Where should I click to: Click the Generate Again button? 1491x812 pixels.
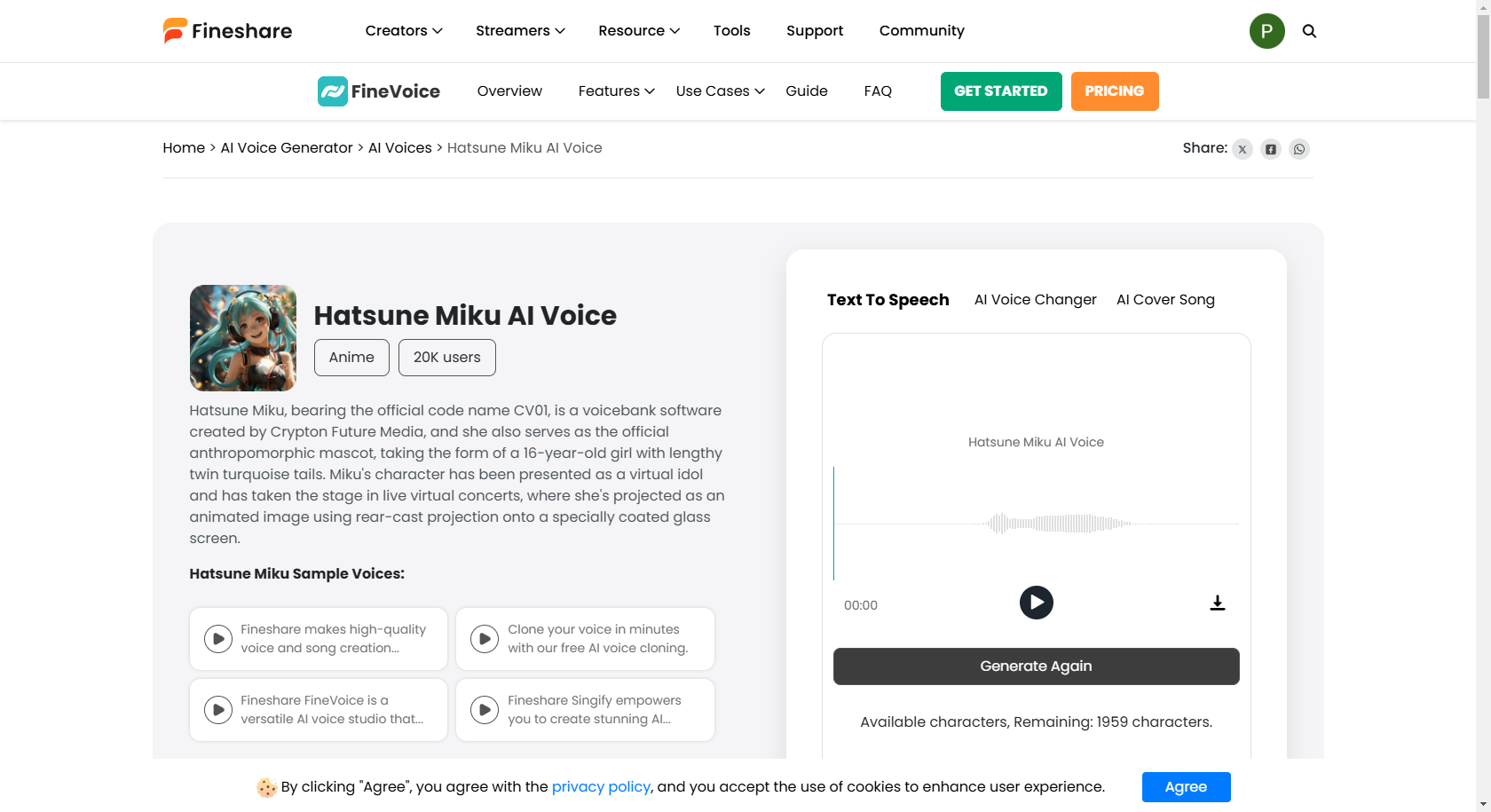click(x=1036, y=666)
